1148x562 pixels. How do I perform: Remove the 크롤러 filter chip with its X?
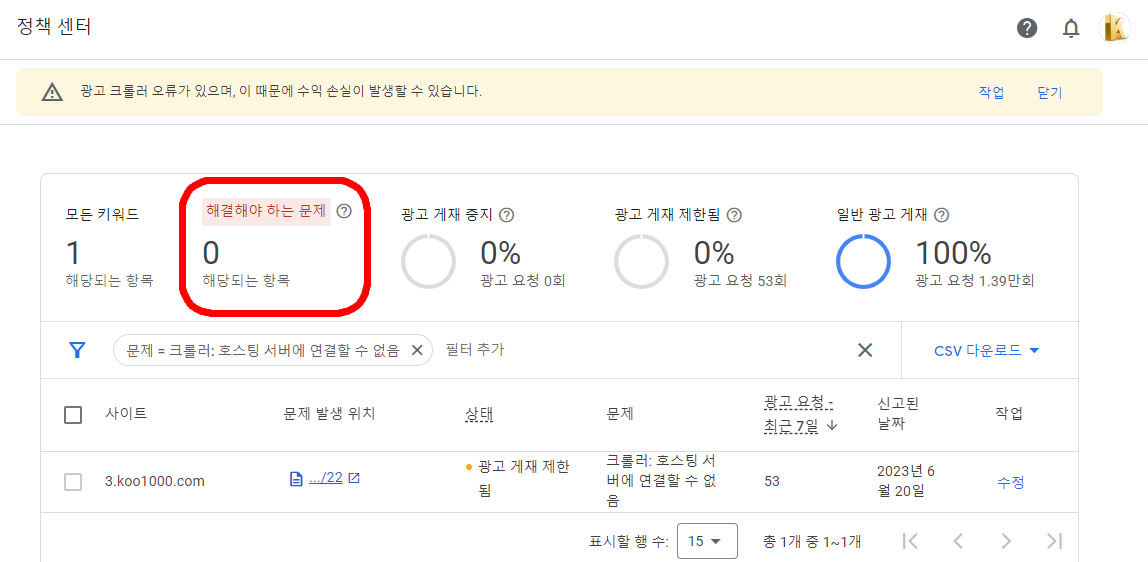point(417,351)
